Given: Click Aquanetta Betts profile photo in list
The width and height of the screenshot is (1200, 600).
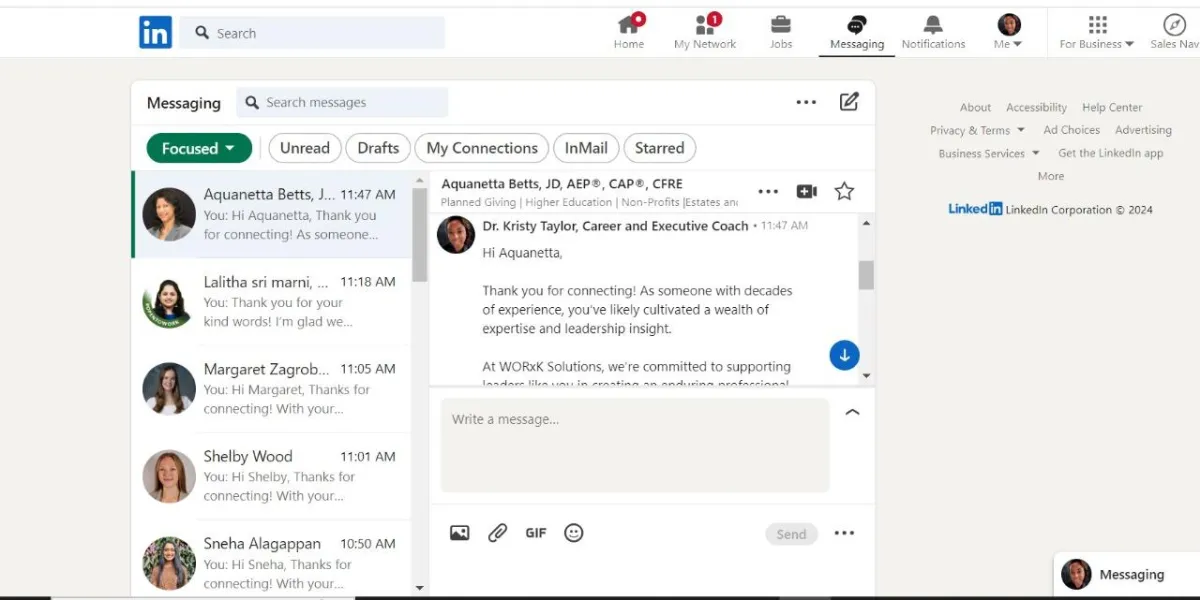Looking at the screenshot, I should [x=169, y=214].
